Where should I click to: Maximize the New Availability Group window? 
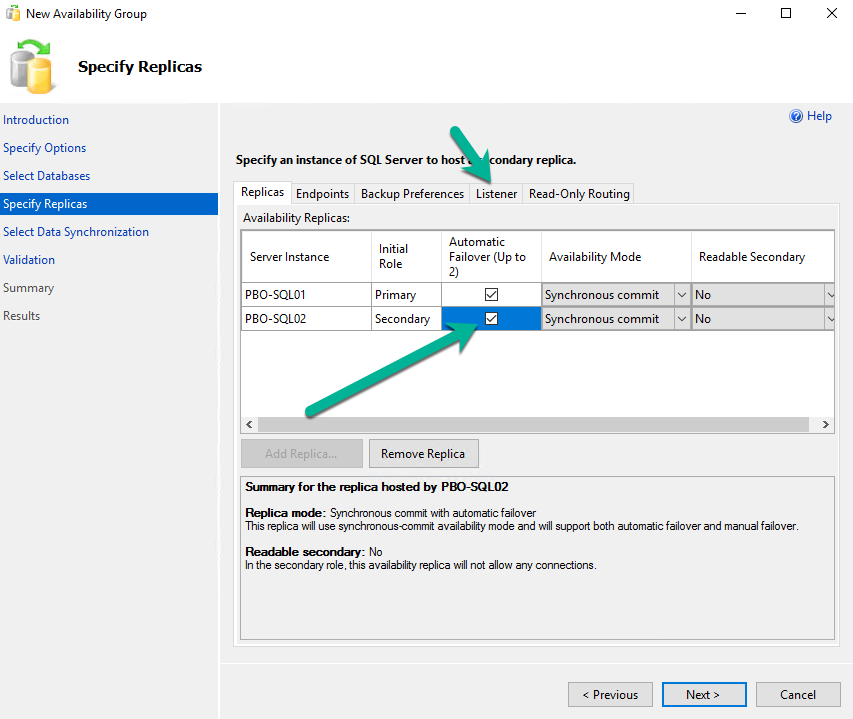(786, 13)
